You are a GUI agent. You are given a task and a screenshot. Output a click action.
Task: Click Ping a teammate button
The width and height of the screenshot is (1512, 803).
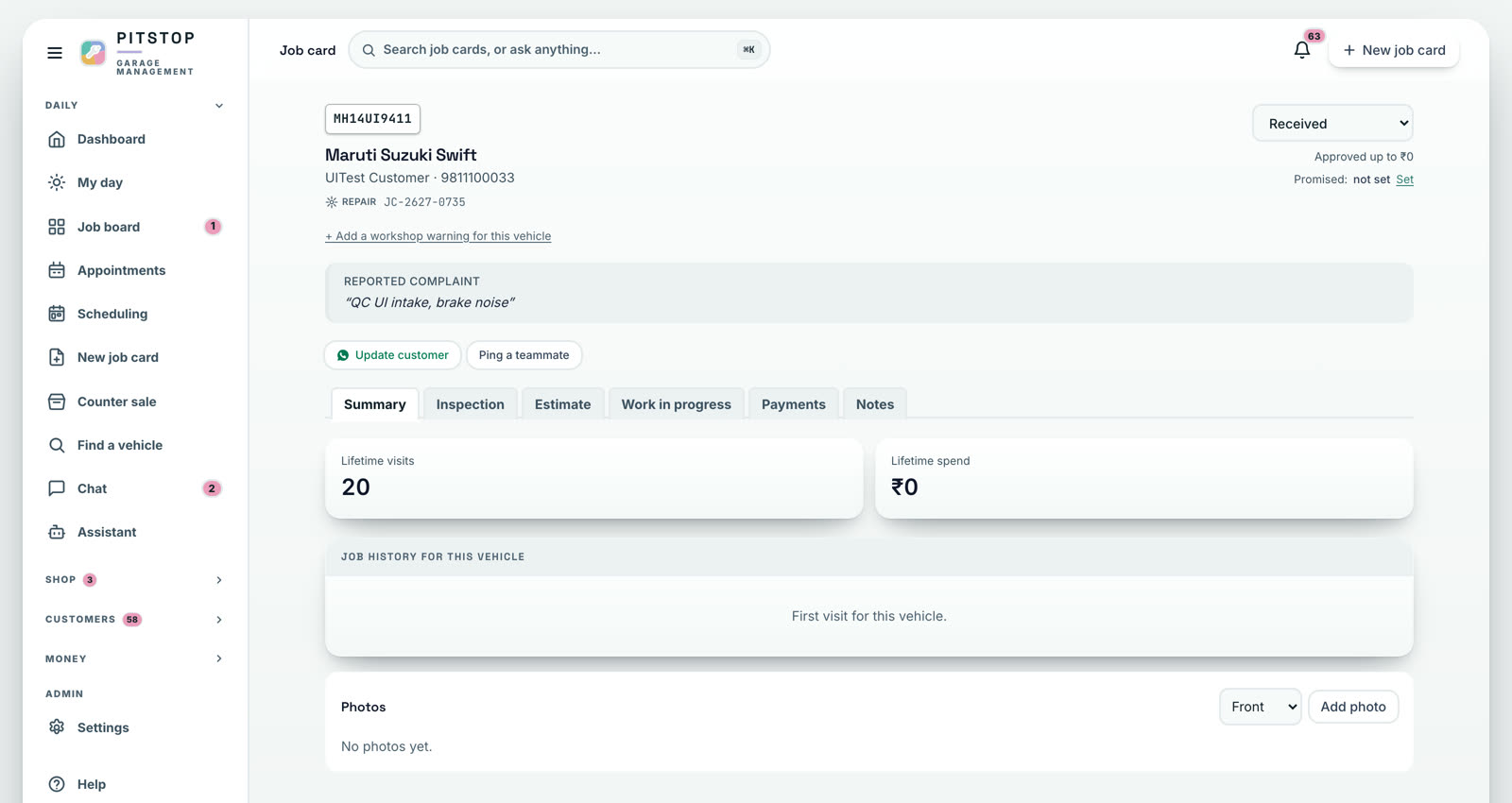(524, 355)
